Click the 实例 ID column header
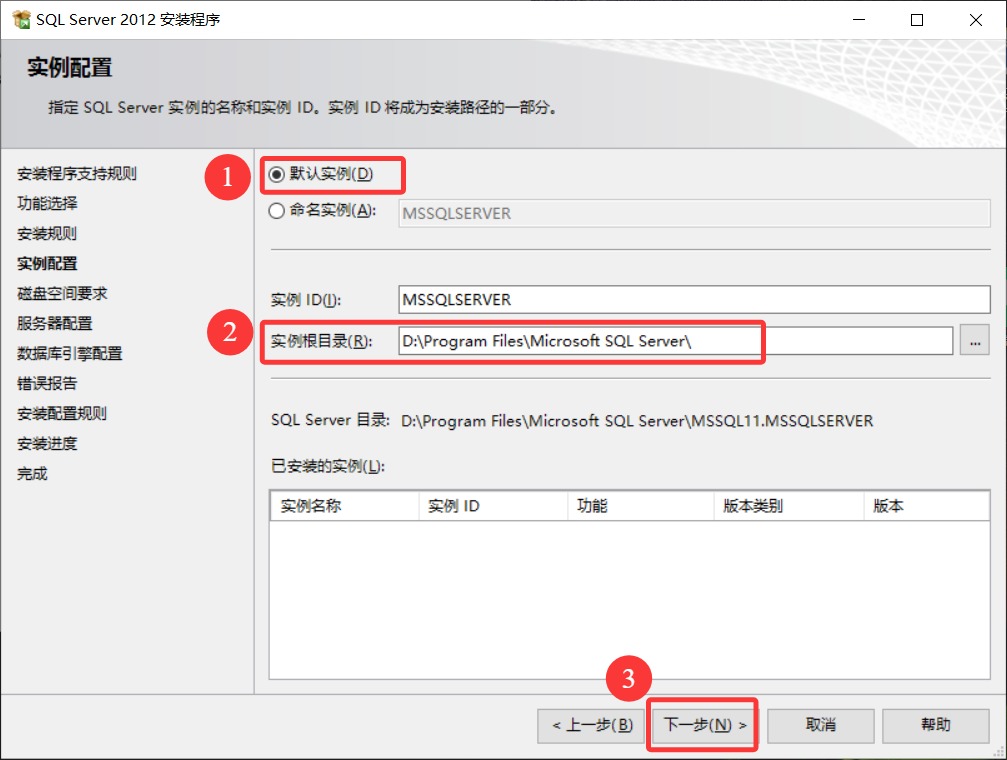1007x760 pixels. click(x=493, y=506)
